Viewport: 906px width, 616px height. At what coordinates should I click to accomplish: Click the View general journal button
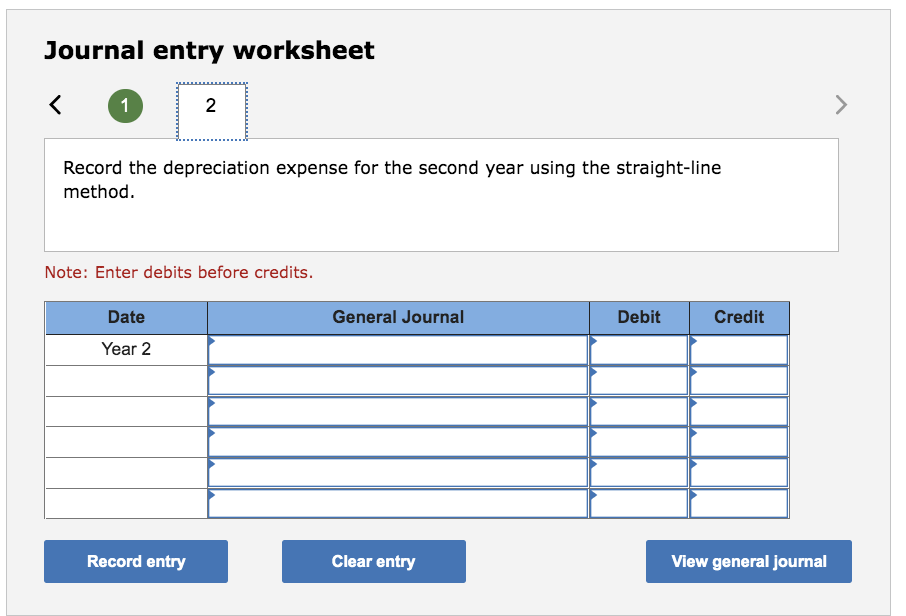pos(748,561)
